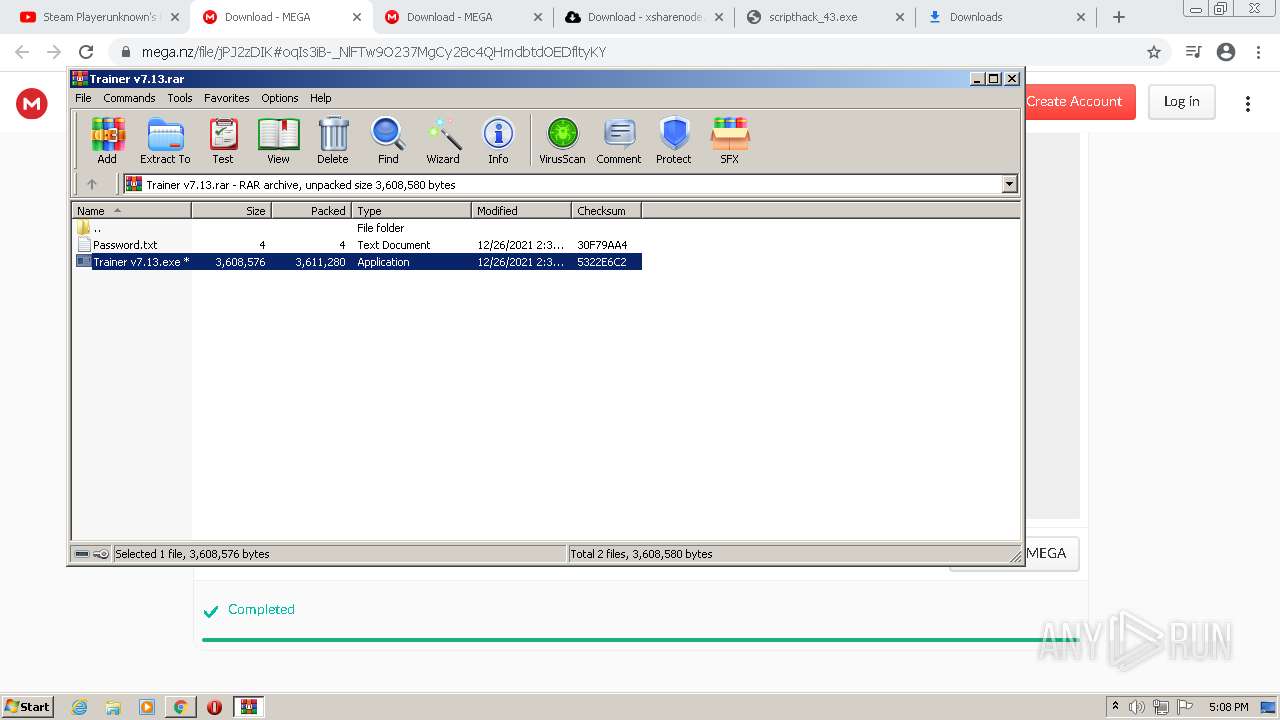Click the Info toolbar icon
Screen dimensions: 1280x720
pyautogui.click(x=498, y=140)
